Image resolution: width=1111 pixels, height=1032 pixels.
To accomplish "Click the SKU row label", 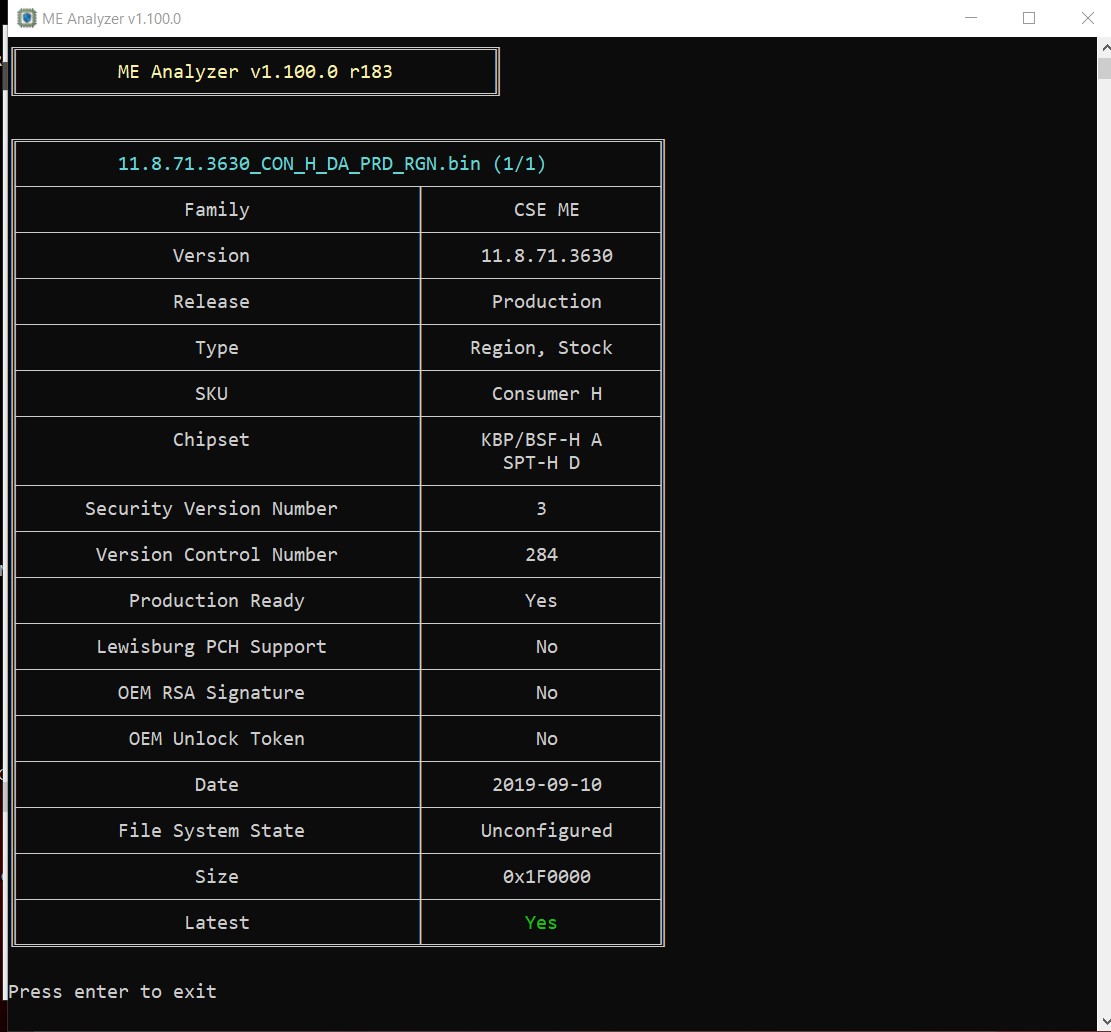I will (x=211, y=394).
